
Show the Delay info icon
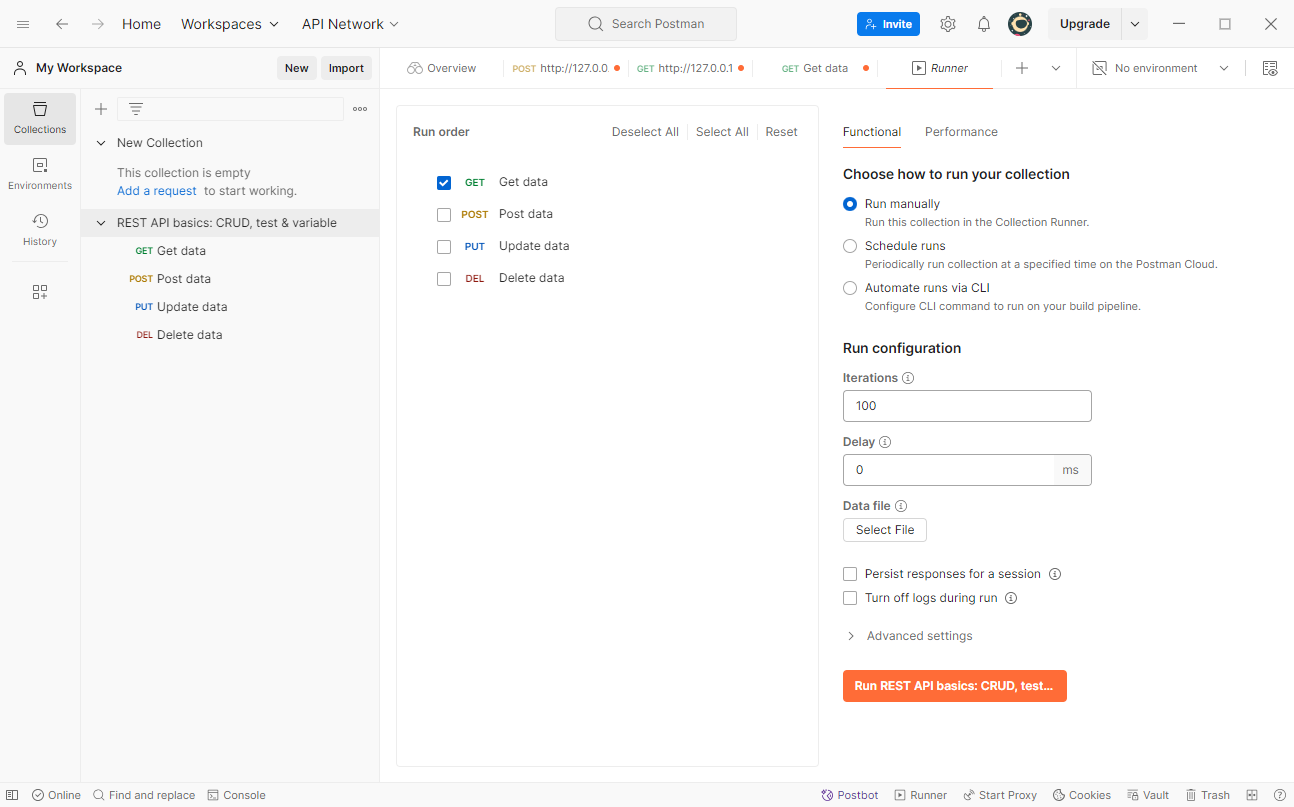[885, 442]
